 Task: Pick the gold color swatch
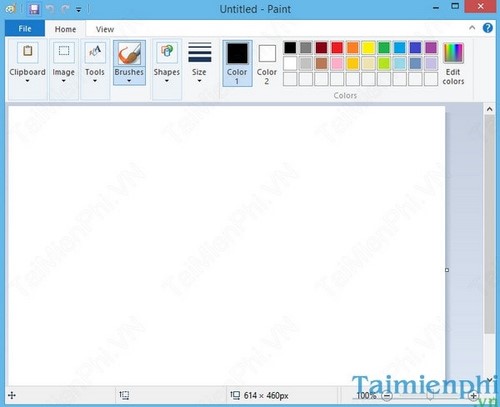click(353, 63)
